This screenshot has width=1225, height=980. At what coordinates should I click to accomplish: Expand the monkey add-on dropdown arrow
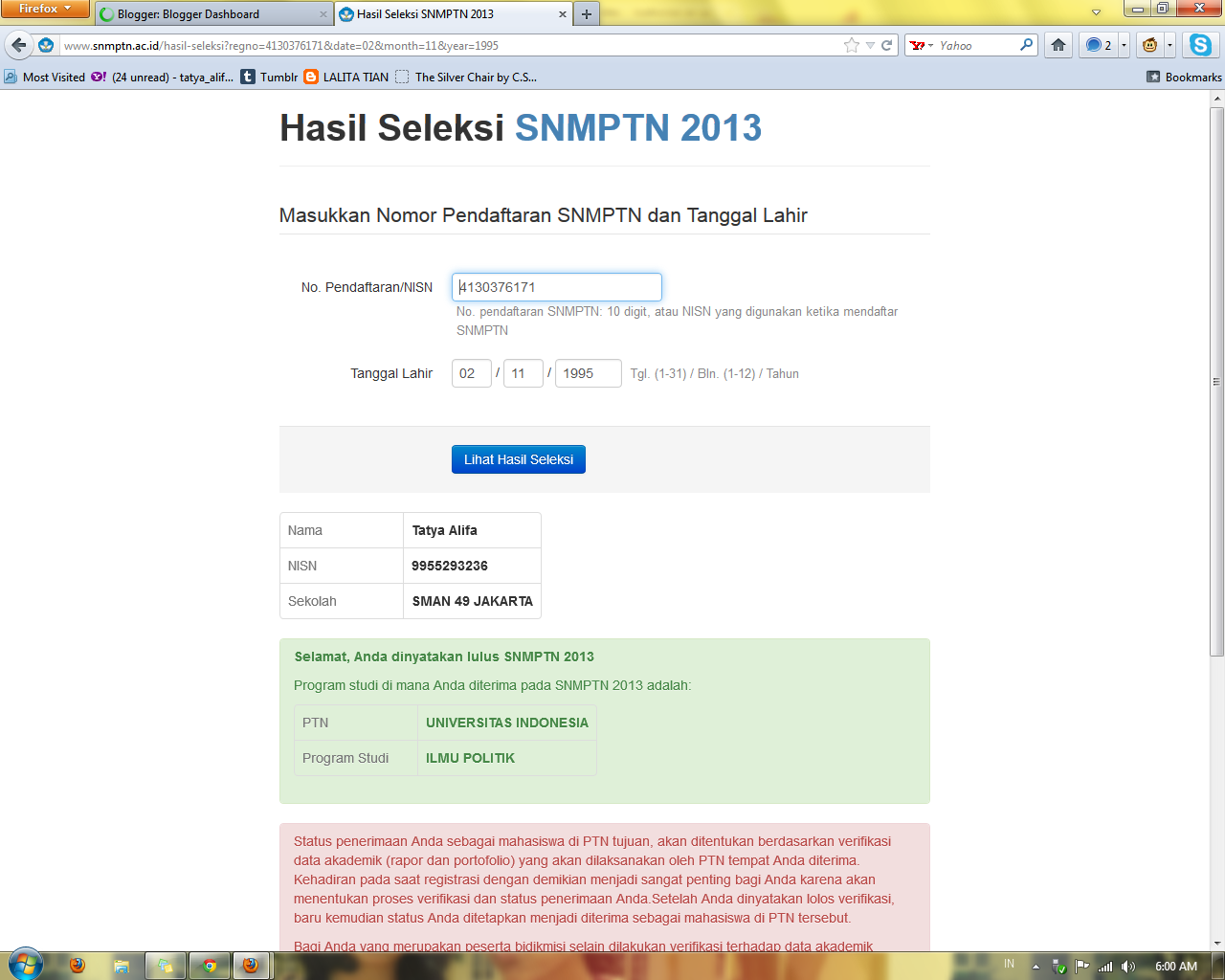[1169, 45]
